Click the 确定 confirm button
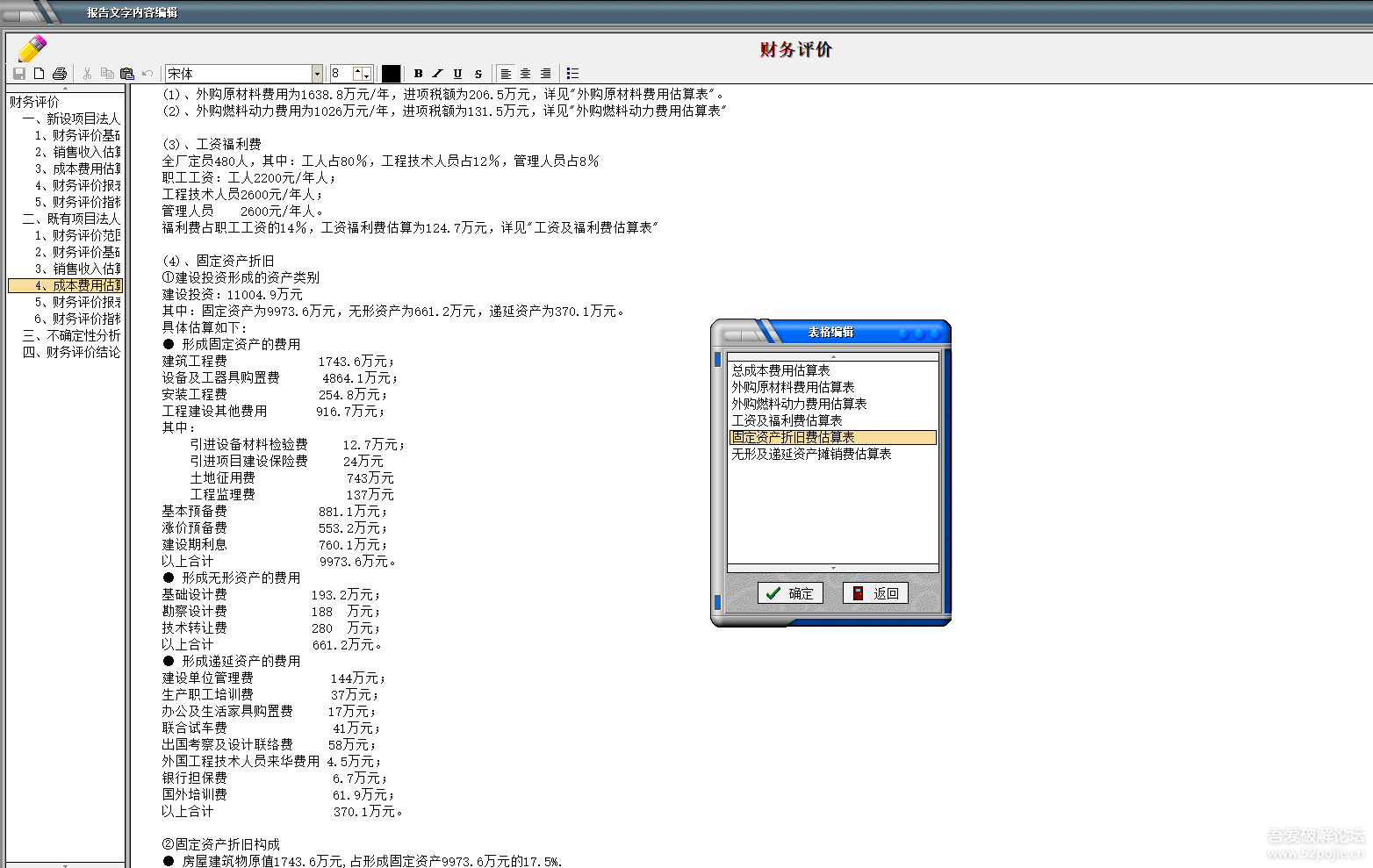This screenshot has height=868, width=1373. 790,593
